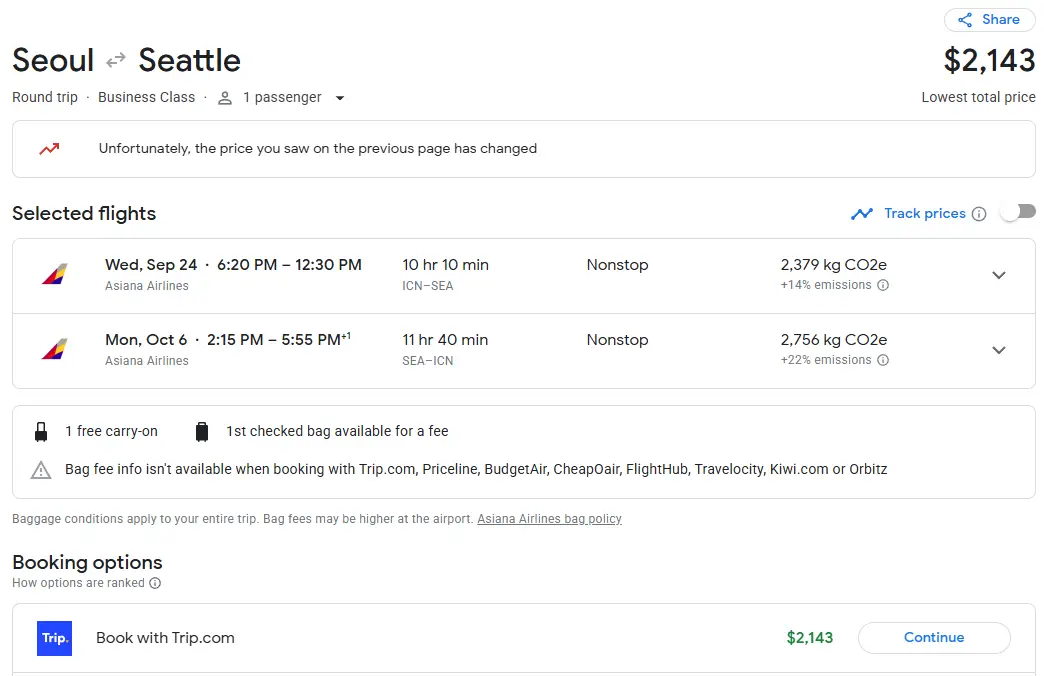Click the Nonstop label on the Sep 24 flight
The height and width of the screenshot is (676, 1044).
pos(617,265)
